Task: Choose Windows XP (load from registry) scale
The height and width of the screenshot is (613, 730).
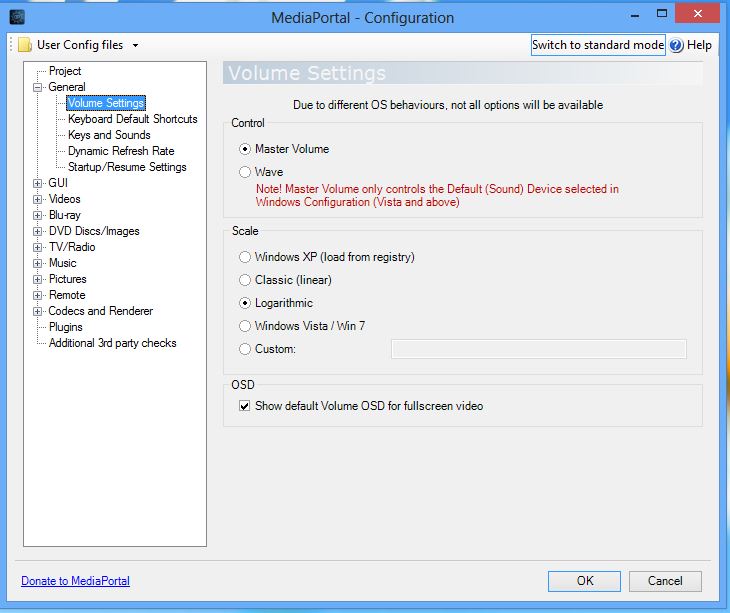Action: point(245,257)
